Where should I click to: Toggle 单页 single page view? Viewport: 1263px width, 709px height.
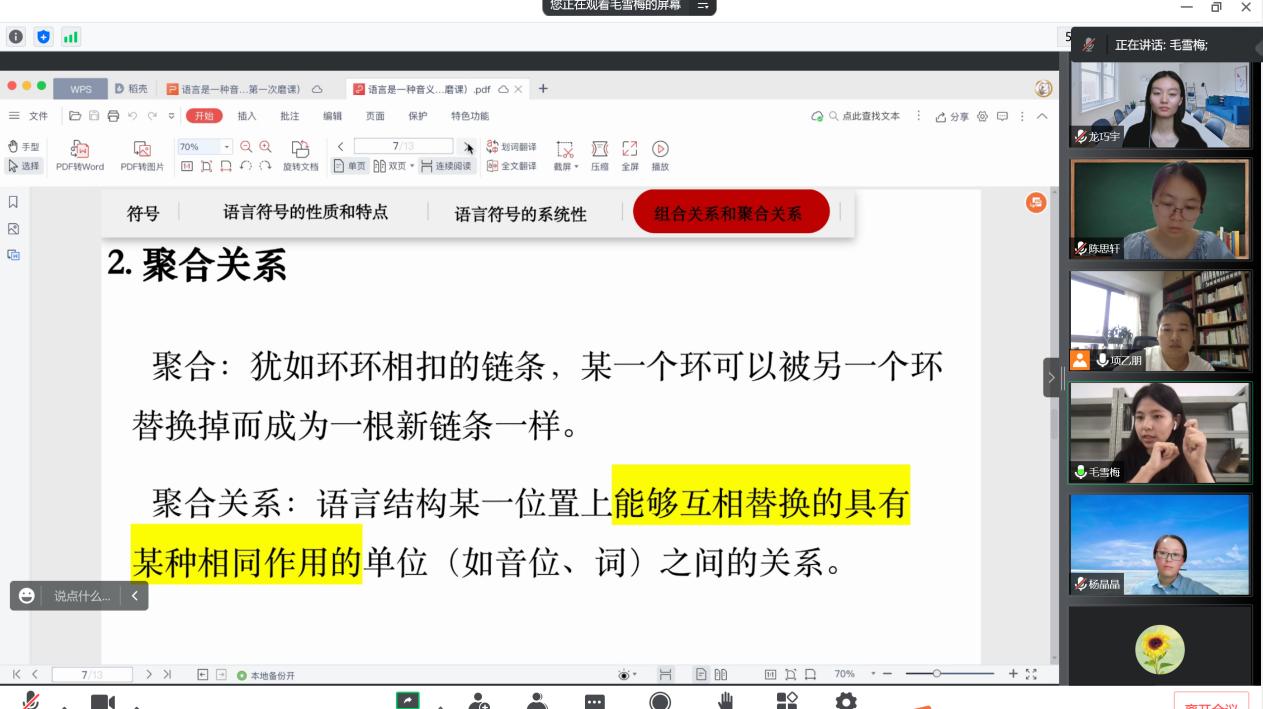click(350, 166)
